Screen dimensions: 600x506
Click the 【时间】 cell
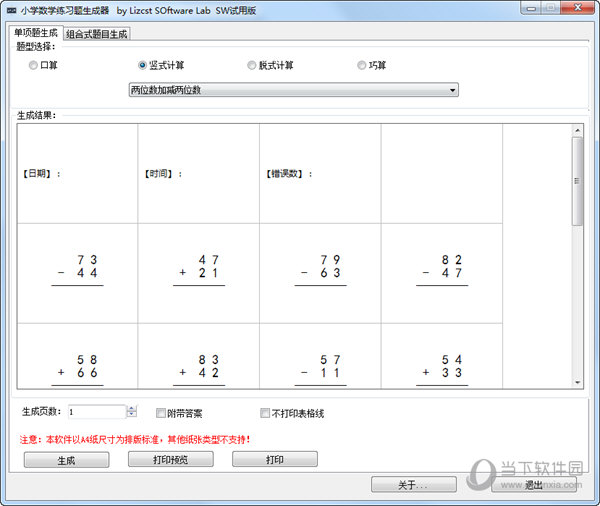pos(199,174)
